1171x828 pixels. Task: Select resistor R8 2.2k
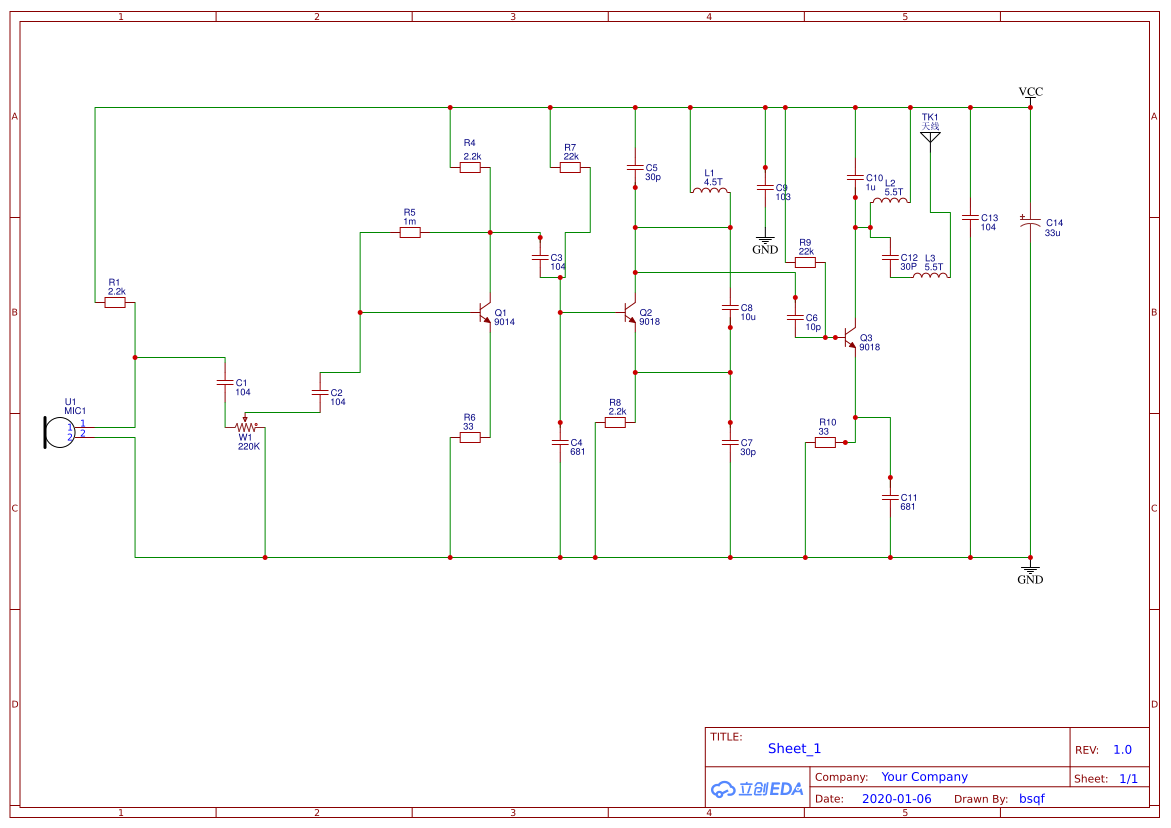pos(615,423)
